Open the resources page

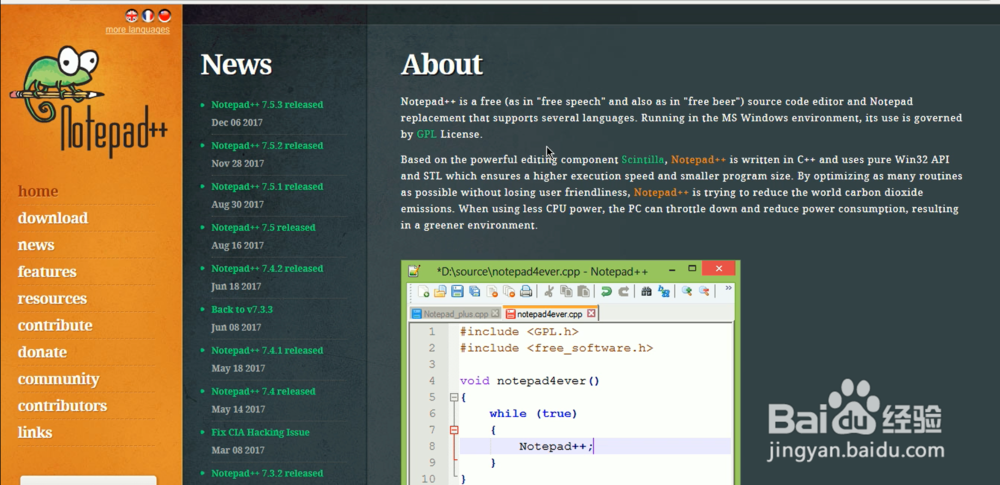click(52, 299)
